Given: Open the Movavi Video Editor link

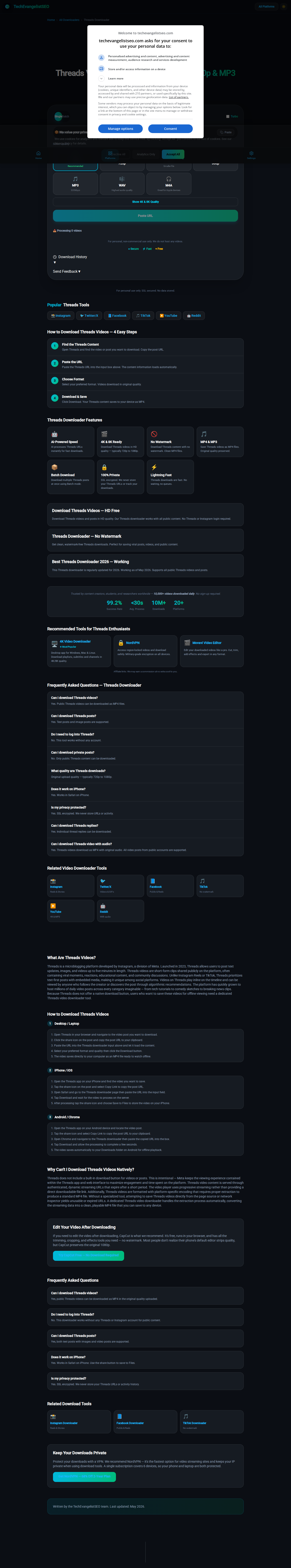Looking at the screenshot, I should click(207, 643).
